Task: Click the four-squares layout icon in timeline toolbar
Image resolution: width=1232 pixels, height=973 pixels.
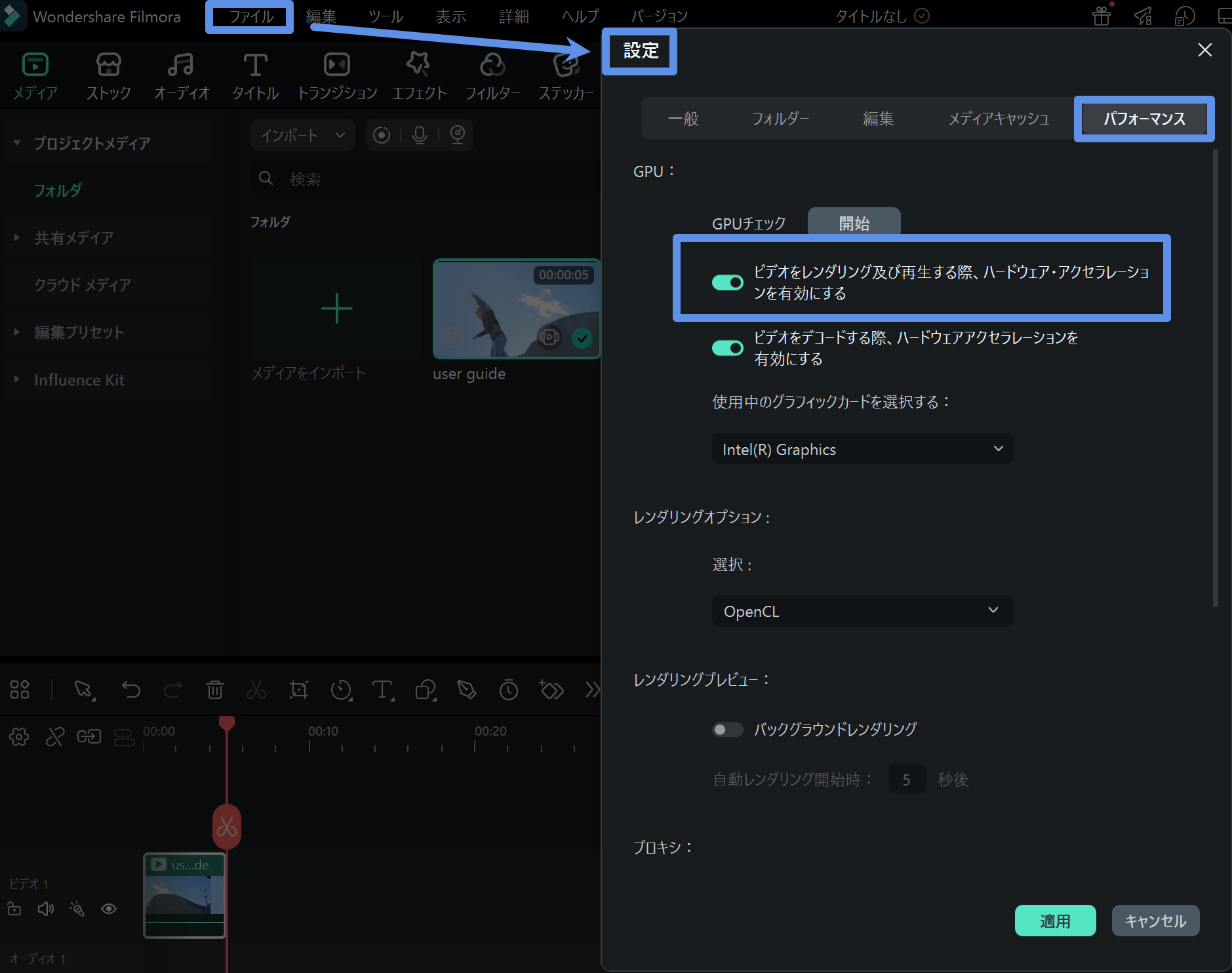Action: click(20, 690)
